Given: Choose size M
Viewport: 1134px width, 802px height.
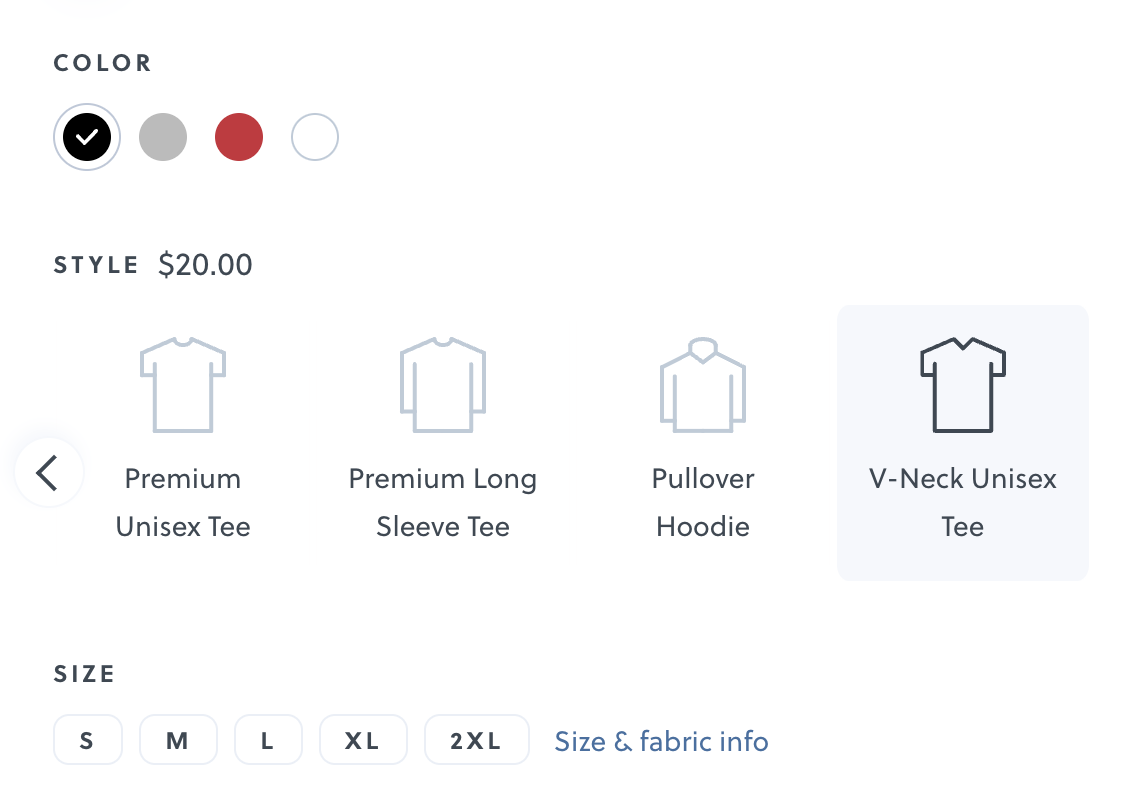Looking at the screenshot, I should pyautogui.click(x=177, y=740).
